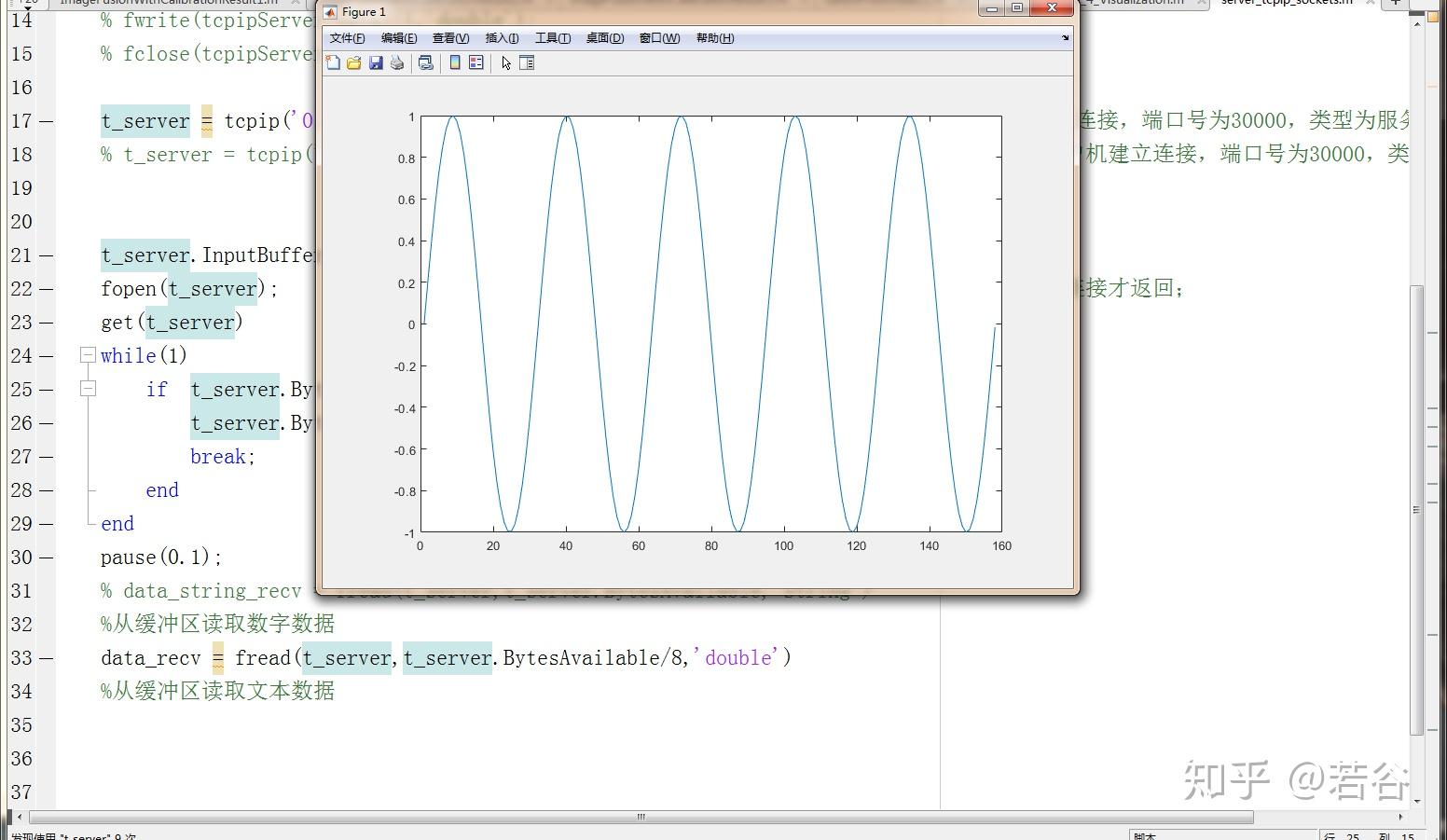The width and height of the screenshot is (1447, 840).
Task: Create a new figure from the toolbar
Action: [x=334, y=62]
